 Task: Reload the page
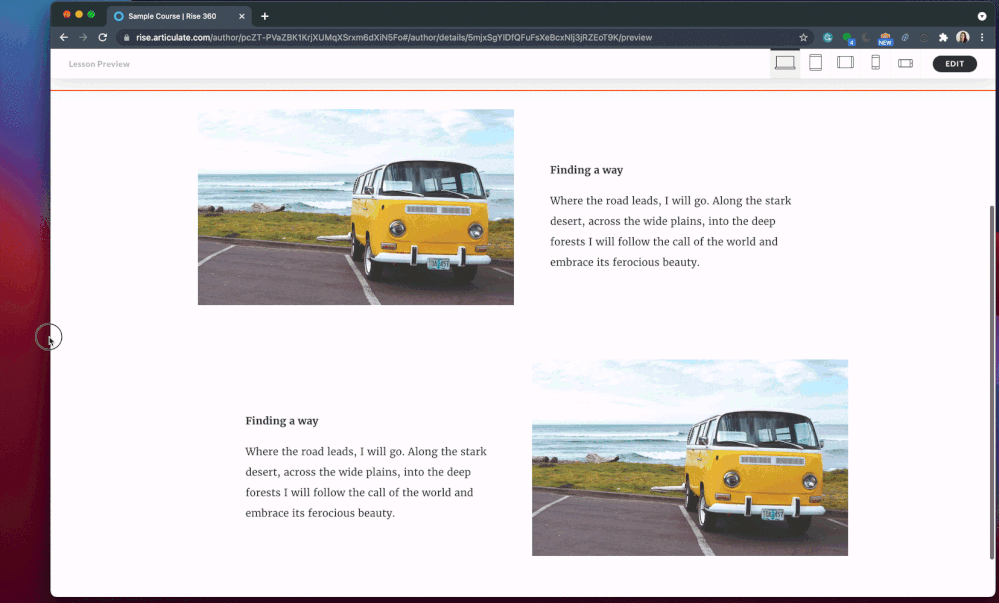(102, 37)
